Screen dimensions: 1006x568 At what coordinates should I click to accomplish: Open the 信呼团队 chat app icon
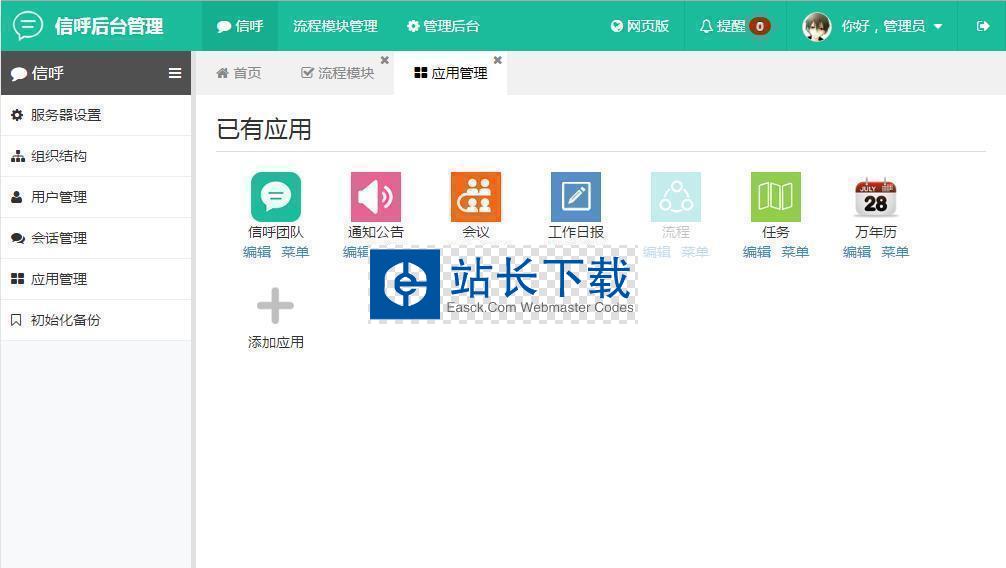tap(275, 197)
